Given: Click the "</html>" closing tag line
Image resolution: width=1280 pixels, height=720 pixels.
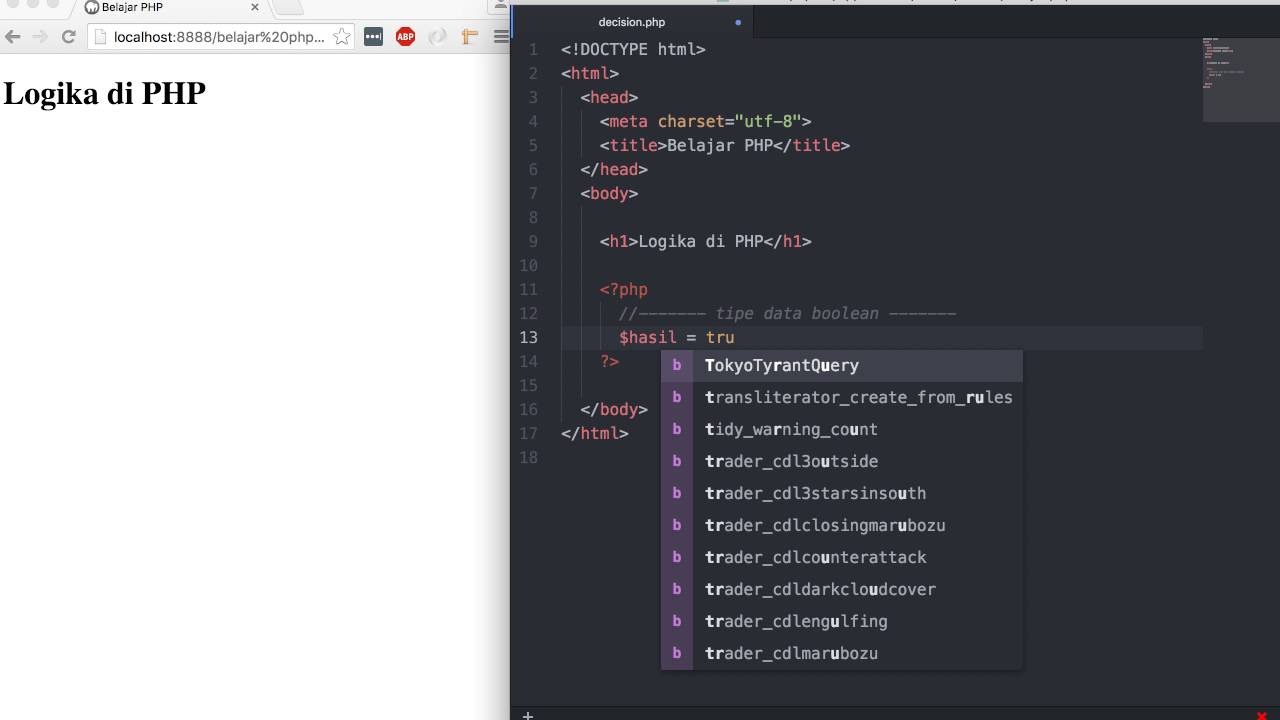Looking at the screenshot, I should click(595, 433).
